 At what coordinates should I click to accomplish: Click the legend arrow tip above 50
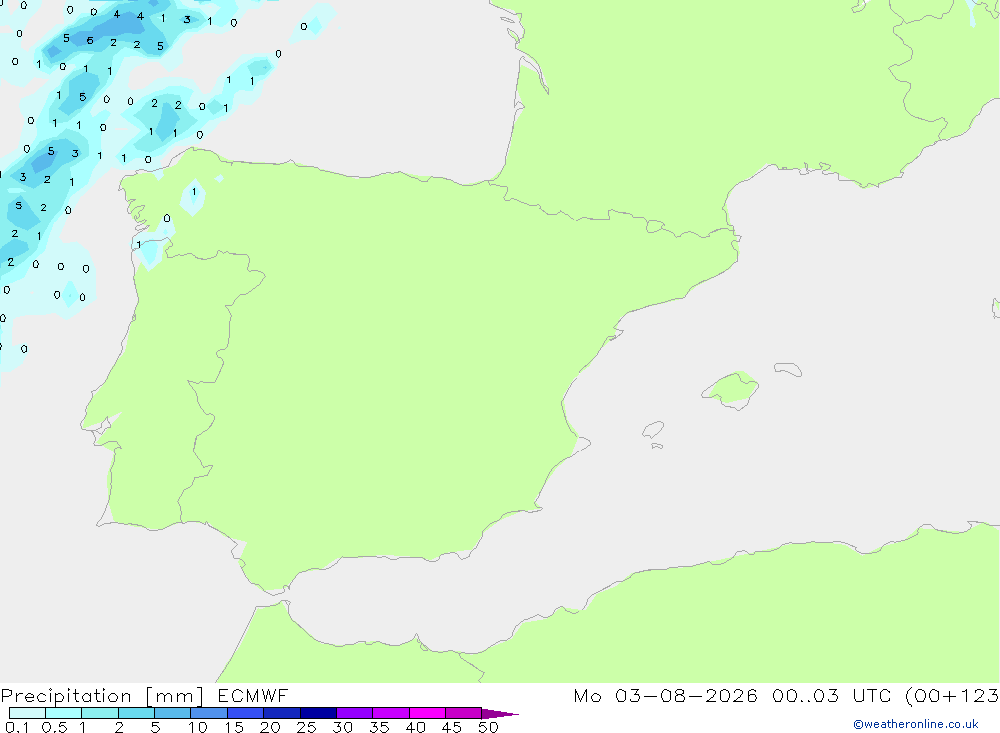click(x=500, y=713)
